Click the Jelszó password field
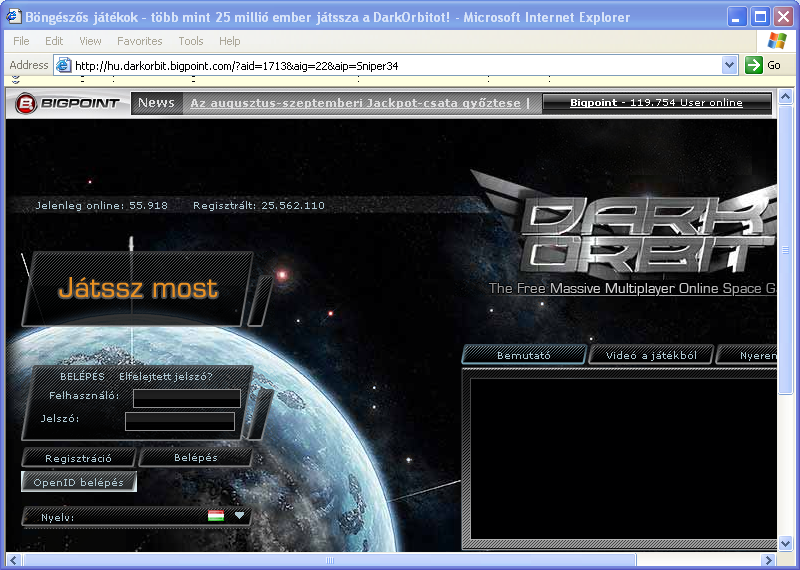The image size is (800, 570). pyautogui.click(x=180, y=422)
